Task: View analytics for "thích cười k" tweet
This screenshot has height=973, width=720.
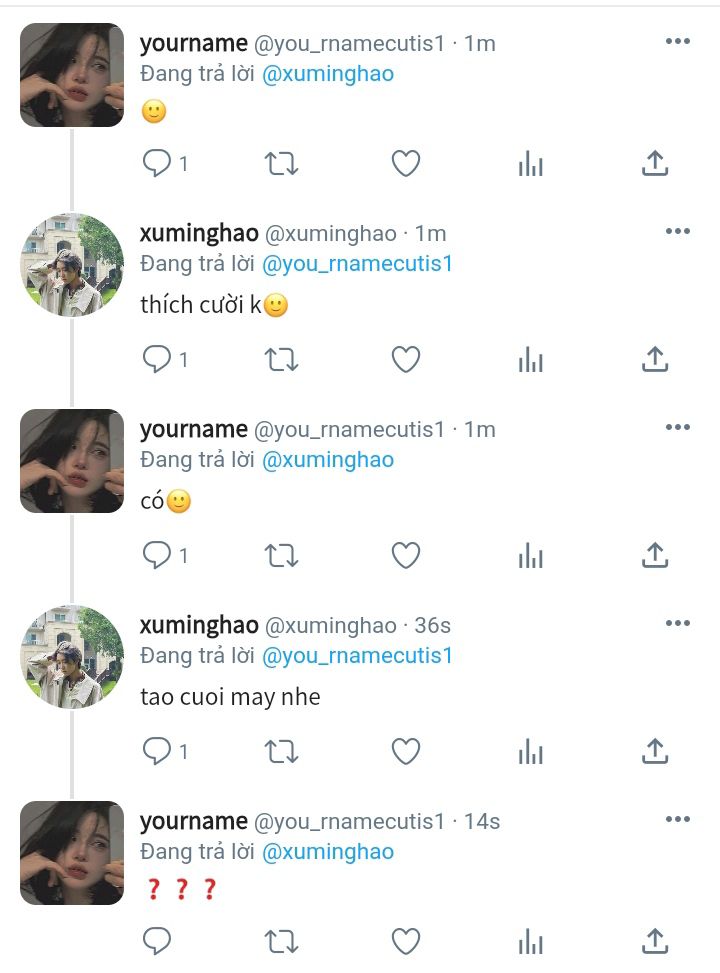Action: 531,361
